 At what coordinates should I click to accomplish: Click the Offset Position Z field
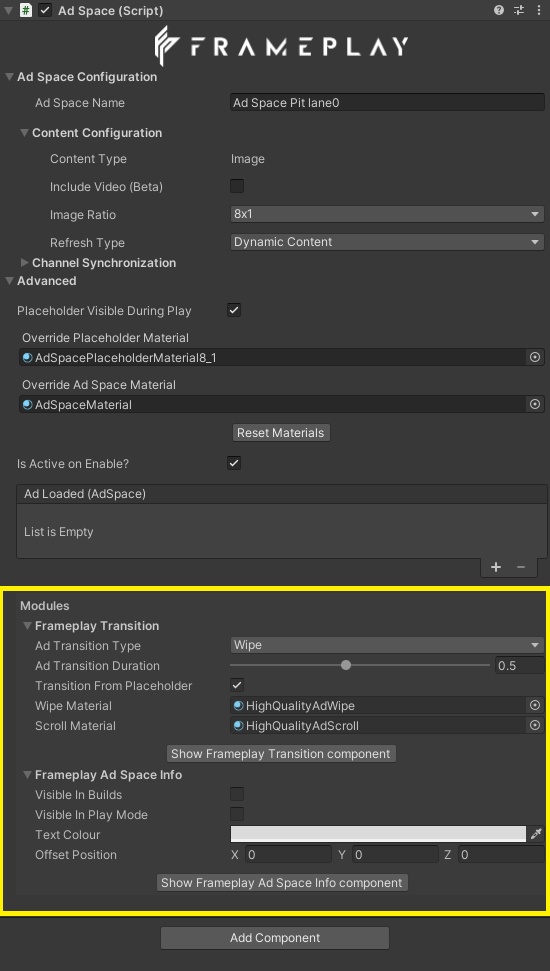(502, 855)
